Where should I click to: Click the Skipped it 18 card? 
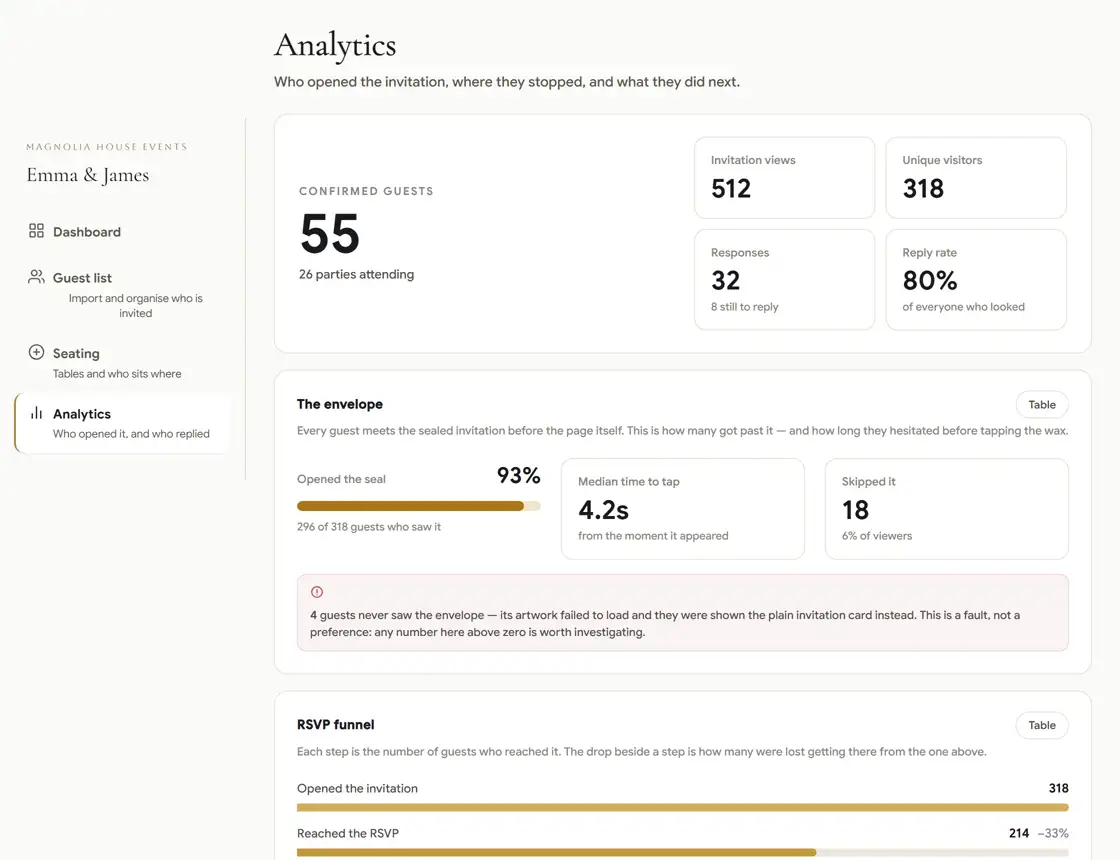(946, 509)
